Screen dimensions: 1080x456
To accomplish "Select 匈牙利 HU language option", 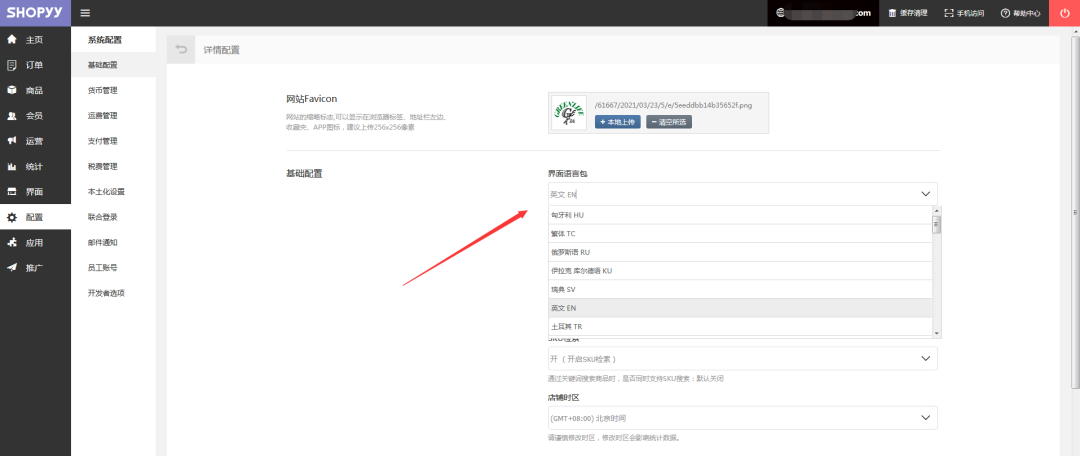I will pyautogui.click(x=740, y=215).
